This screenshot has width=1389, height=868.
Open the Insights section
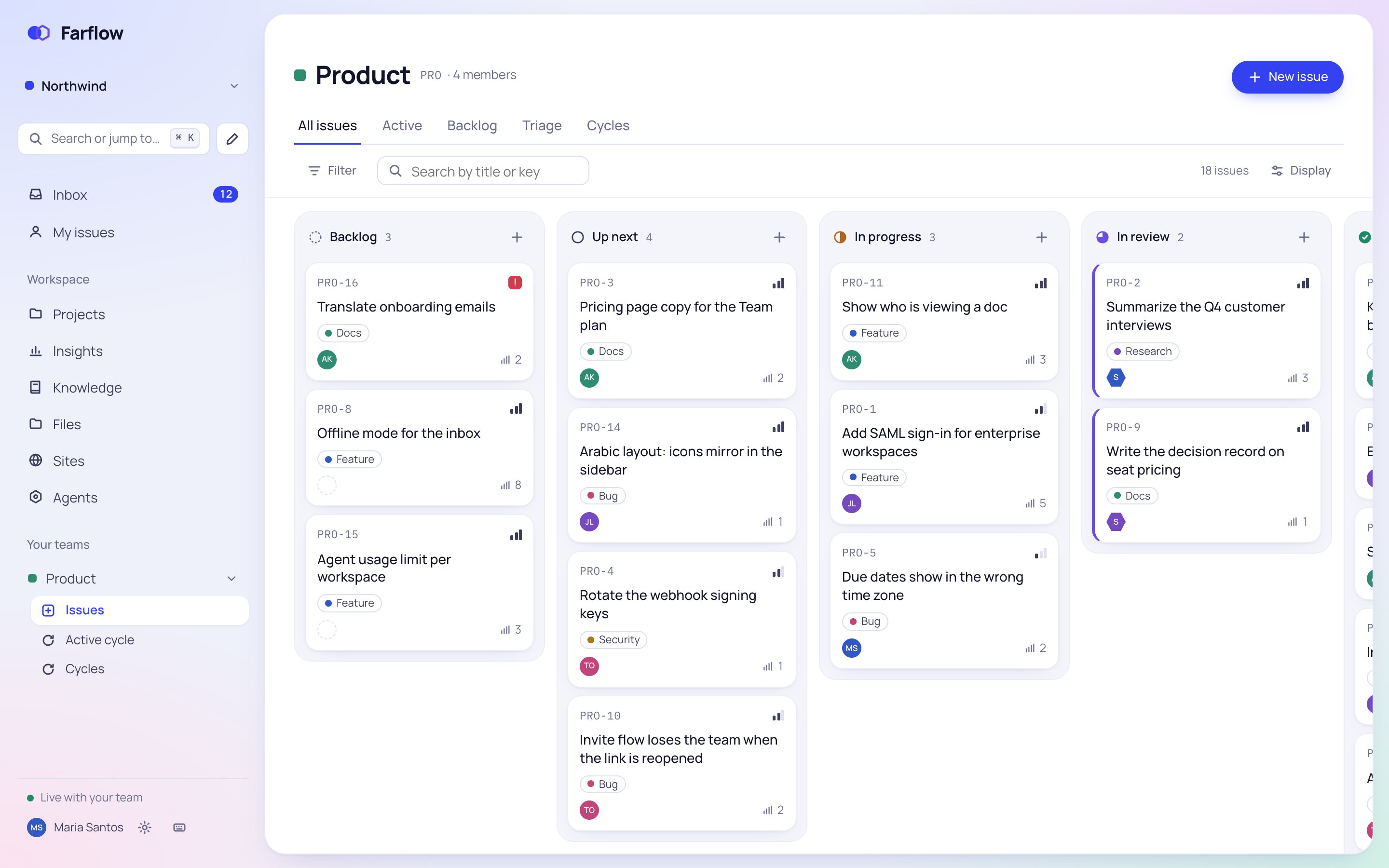(133, 351)
